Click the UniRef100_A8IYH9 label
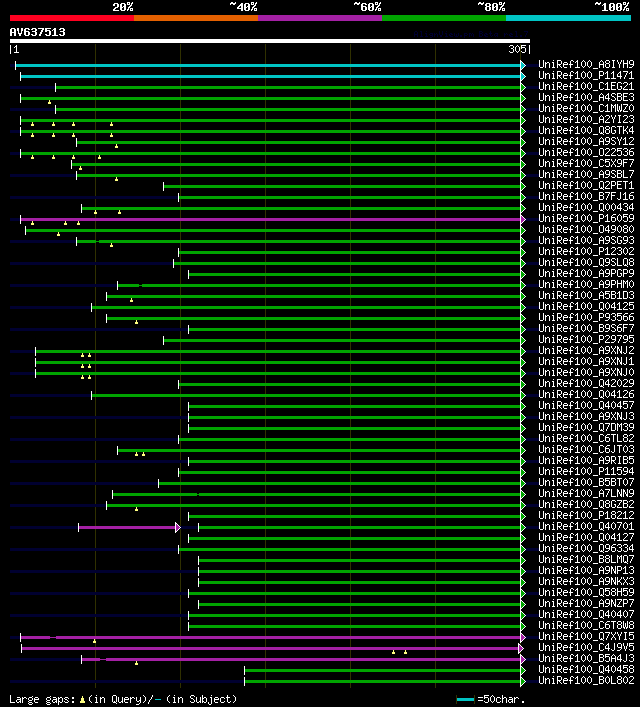 pos(586,64)
